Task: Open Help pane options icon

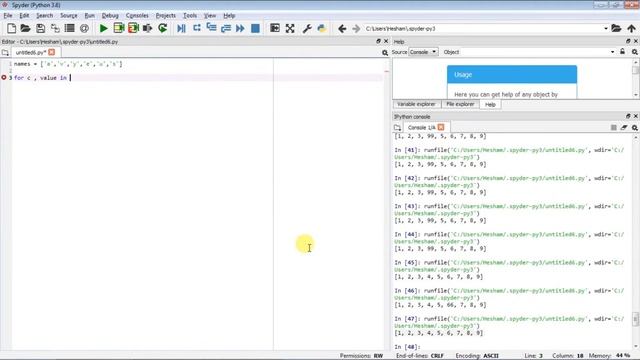Action: click(x=635, y=52)
